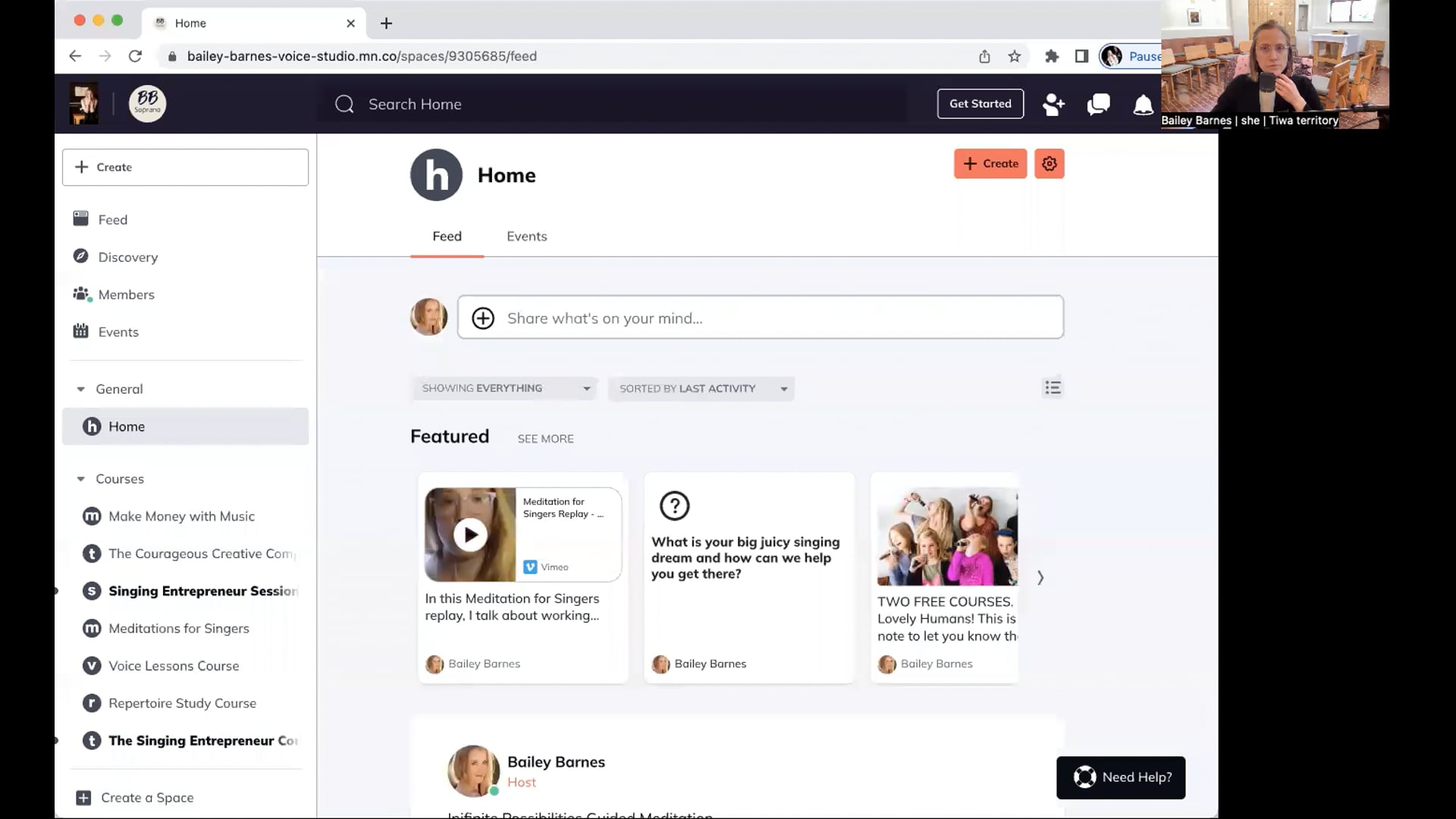Click the large Home space 'h' avatar
Image resolution: width=1456 pixels, height=819 pixels.
(x=436, y=175)
